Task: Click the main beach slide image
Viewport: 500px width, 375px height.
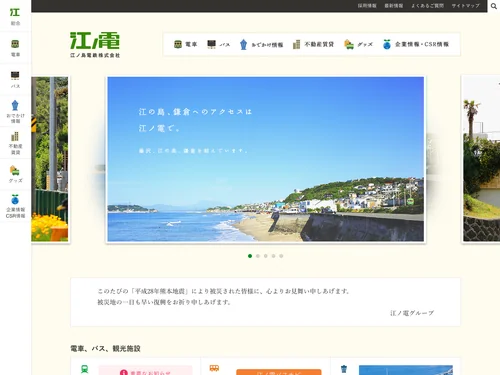Action: [x=266, y=159]
